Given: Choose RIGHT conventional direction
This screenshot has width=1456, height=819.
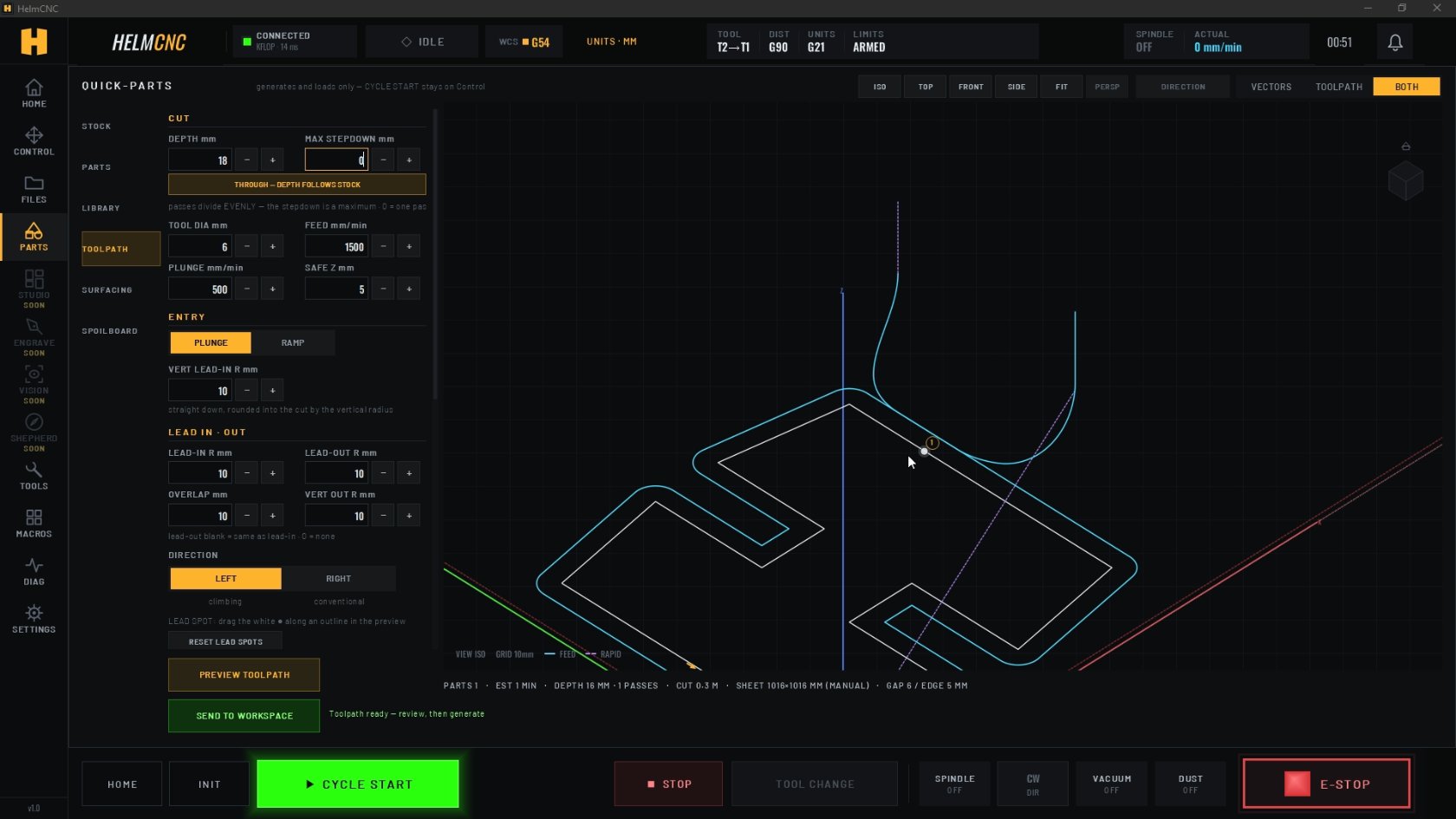Looking at the screenshot, I should (339, 578).
